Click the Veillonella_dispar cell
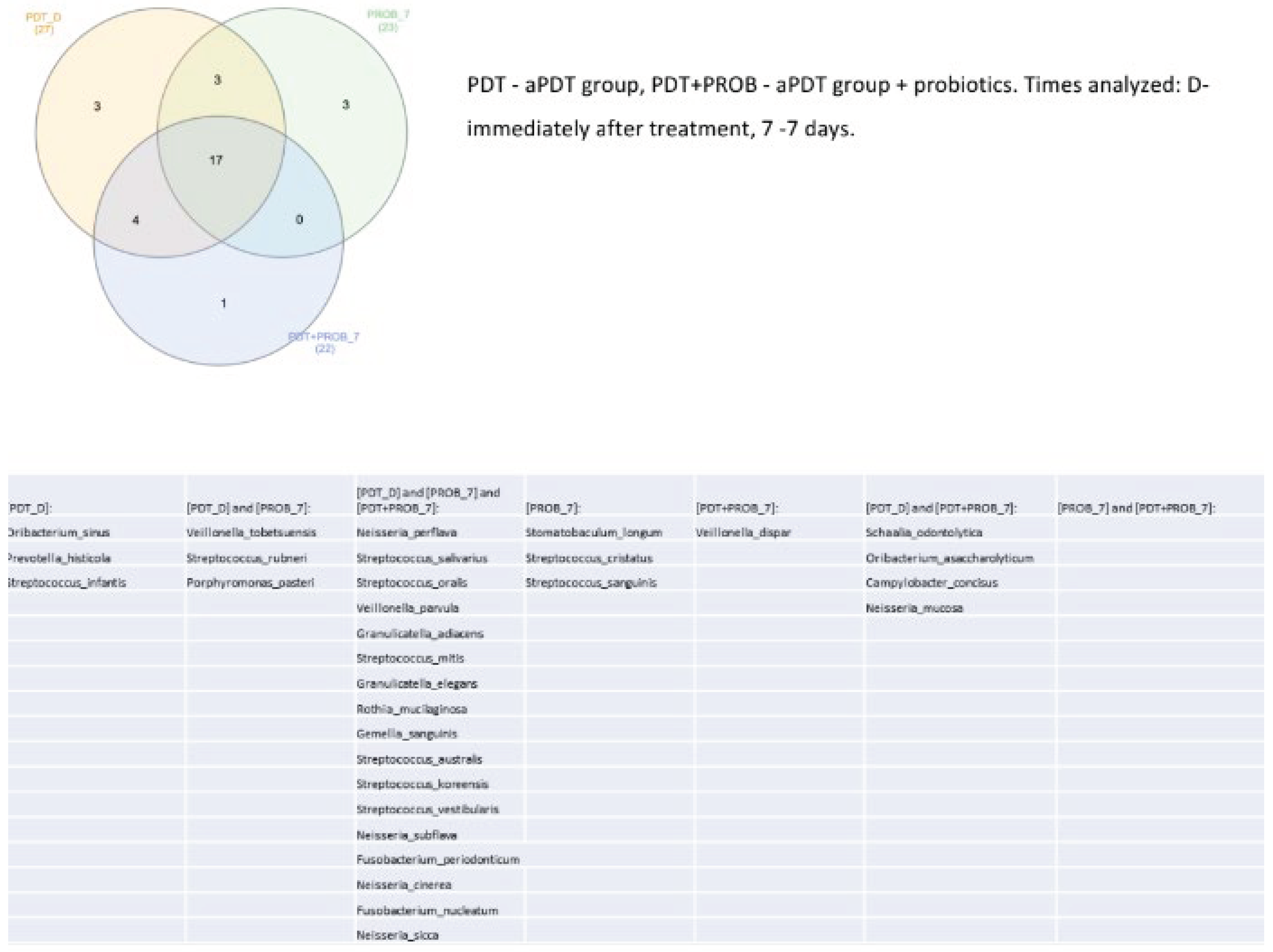The height and width of the screenshot is (952, 1273). 743,533
